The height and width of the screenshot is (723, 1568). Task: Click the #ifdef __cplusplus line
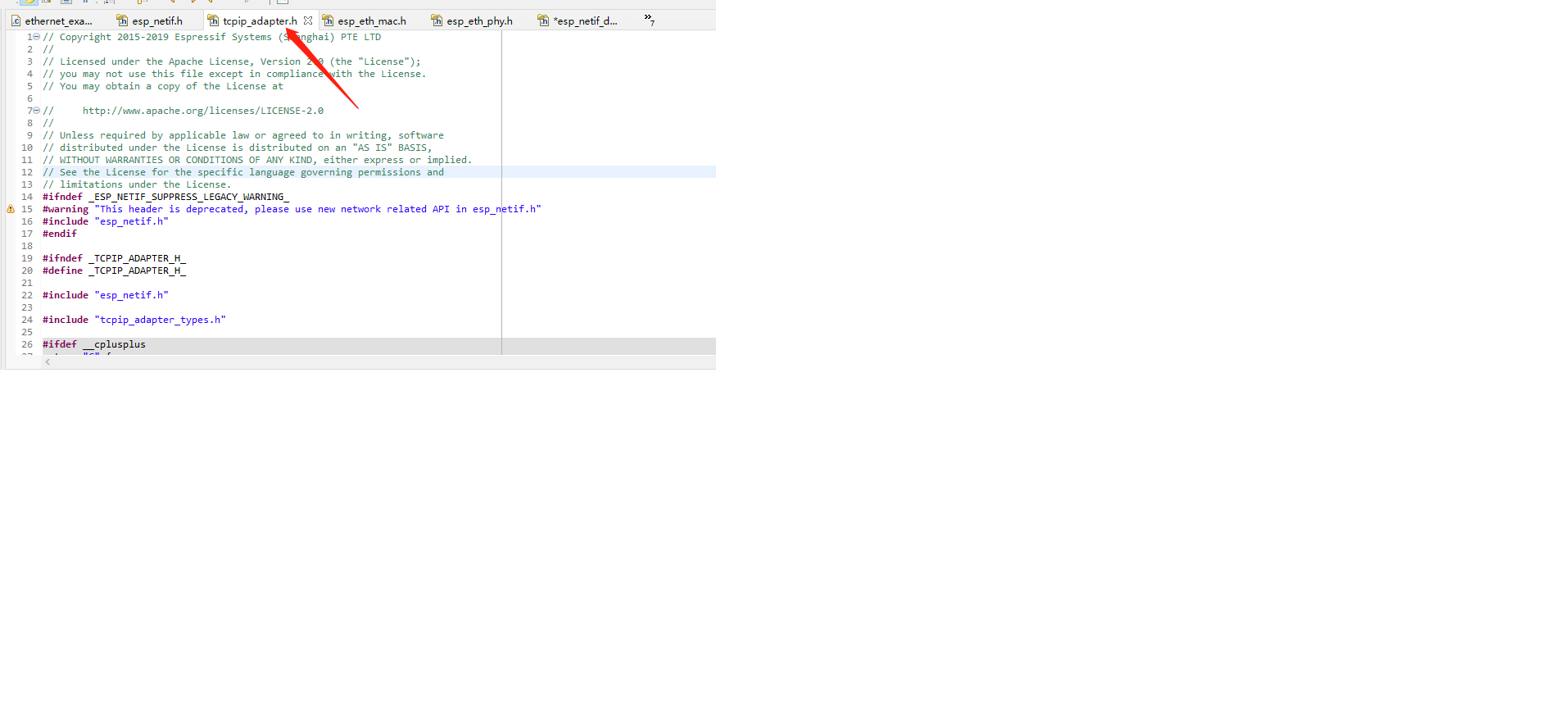click(x=94, y=344)
